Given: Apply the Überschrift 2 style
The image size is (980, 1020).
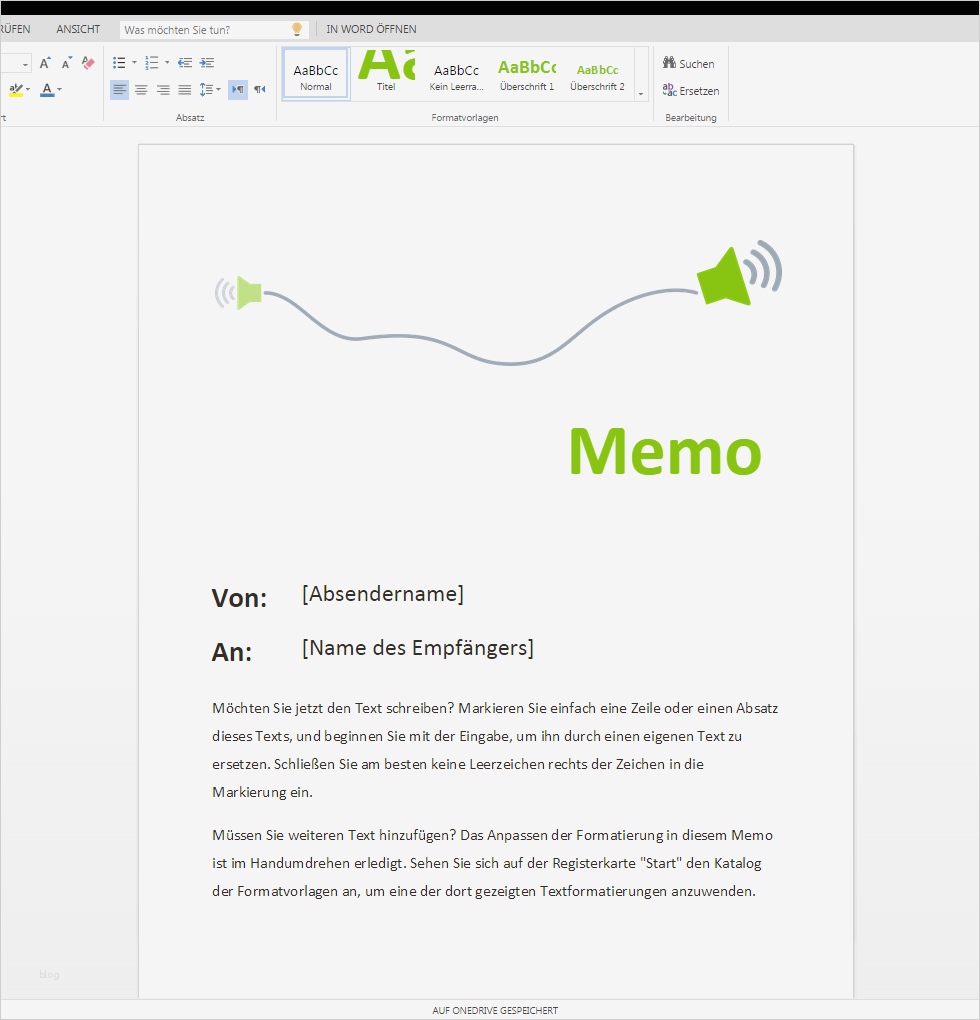Looking at the screenshot, I should pyautogui.click(x=597, y=74).
